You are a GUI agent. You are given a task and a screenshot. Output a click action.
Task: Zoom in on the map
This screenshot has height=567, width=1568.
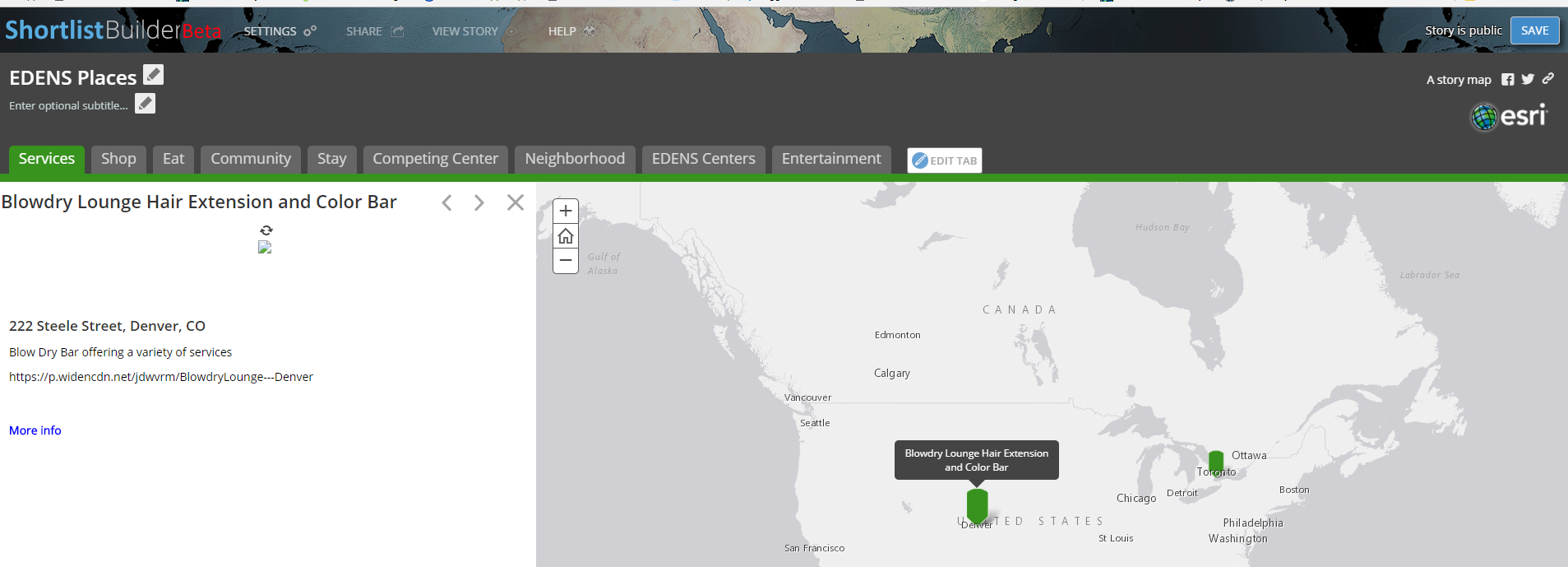pyautogui.click(x=566, y=211)
